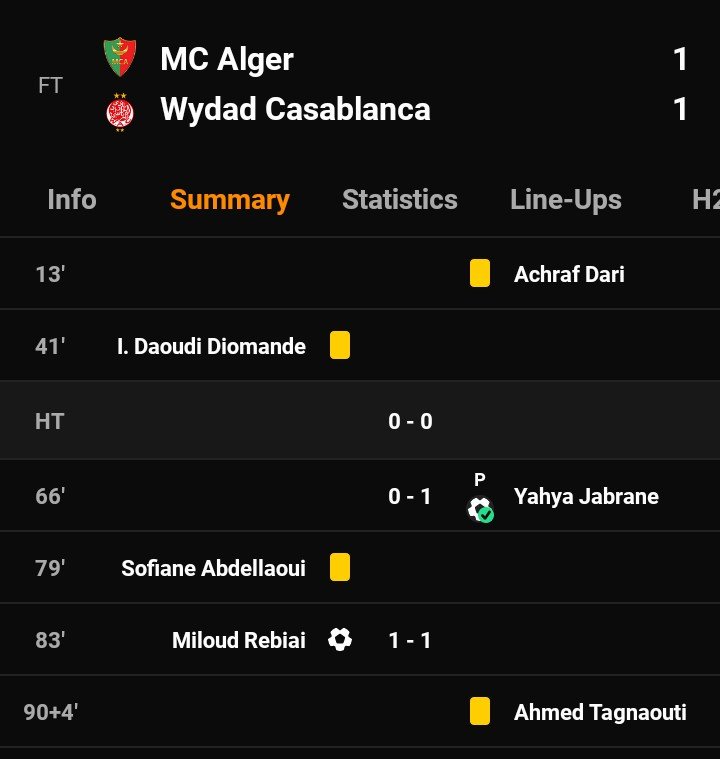Switch to the Statistics tab
This screenshot has width=720, height=759.
400,200
